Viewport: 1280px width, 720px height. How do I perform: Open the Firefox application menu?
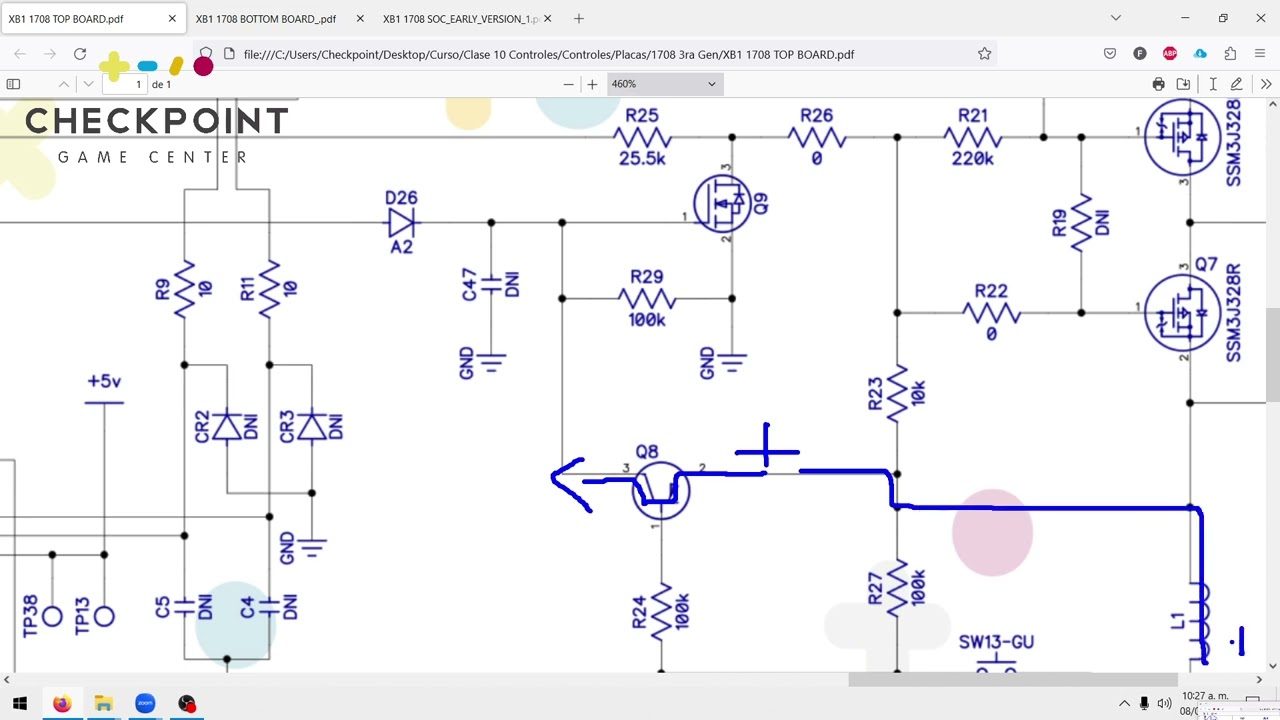coord(1260,54)
